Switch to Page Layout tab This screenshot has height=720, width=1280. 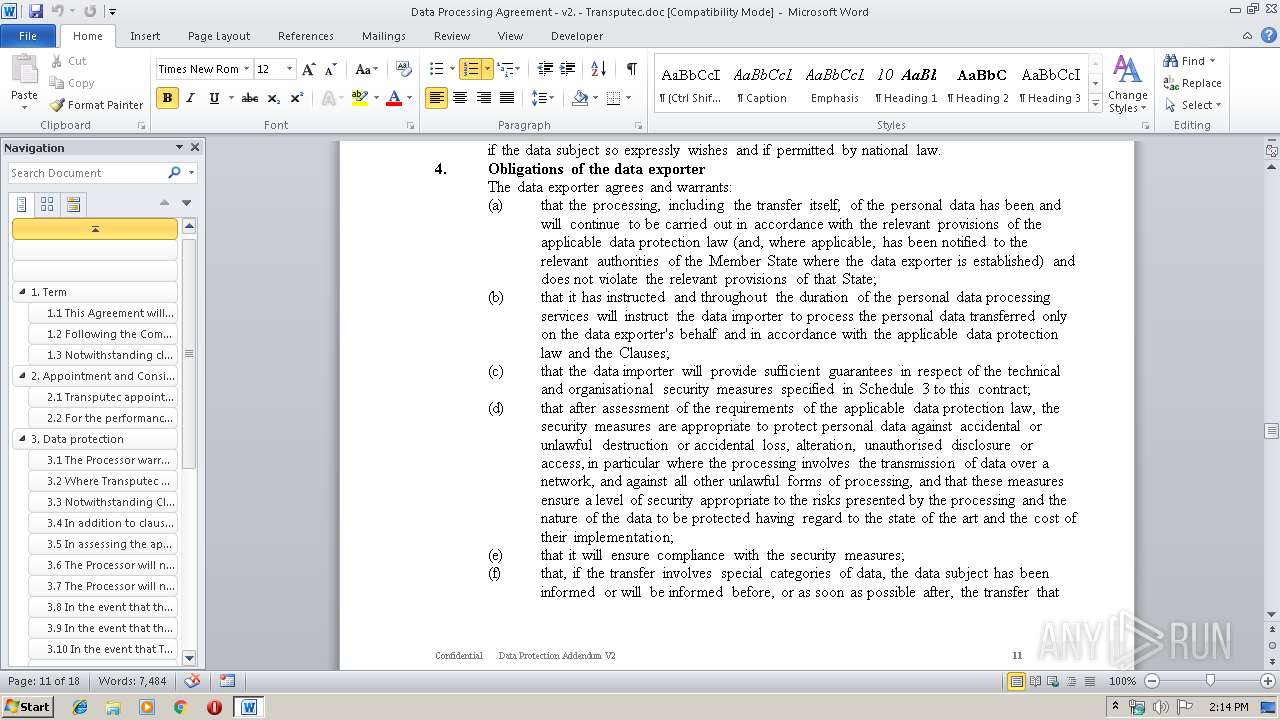(219, 36)
